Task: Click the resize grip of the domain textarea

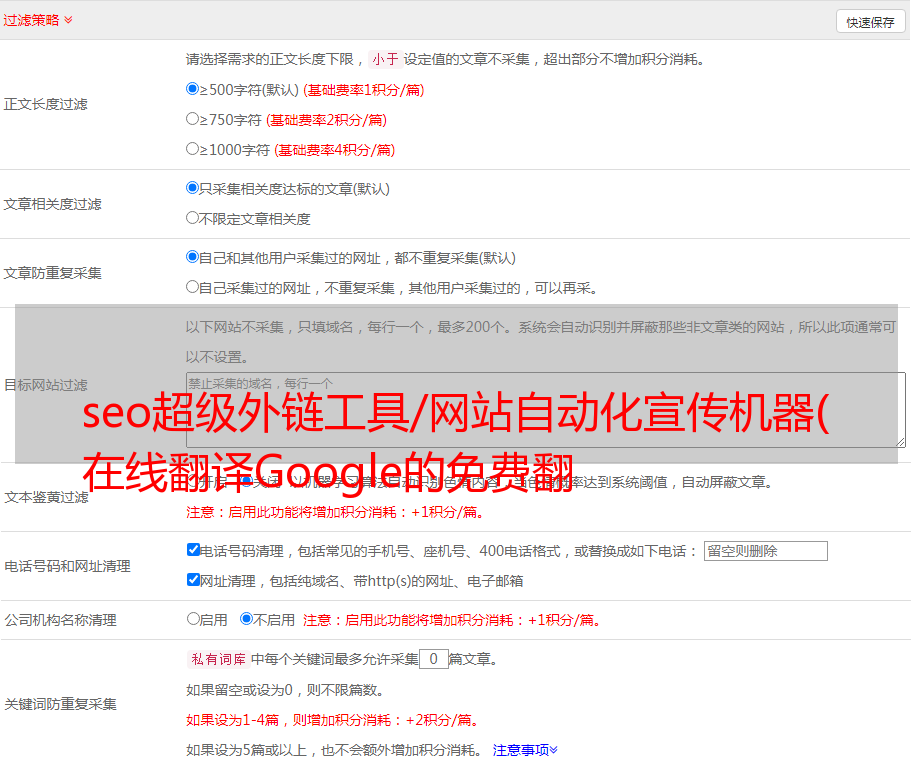Action: click(x=900, y=442)
